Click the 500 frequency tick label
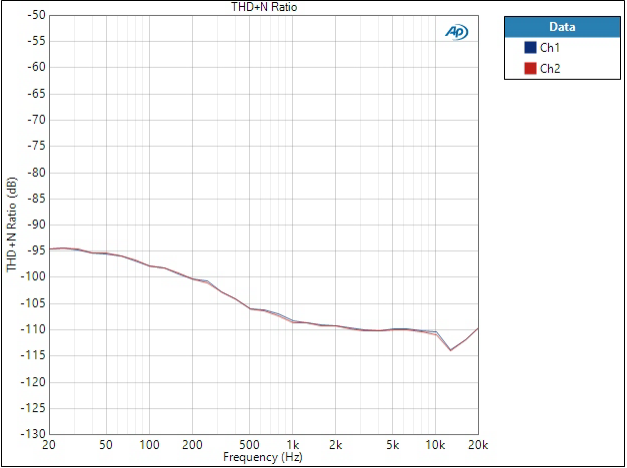The height and width of the screenshot is (468, 627). [249, 445]
